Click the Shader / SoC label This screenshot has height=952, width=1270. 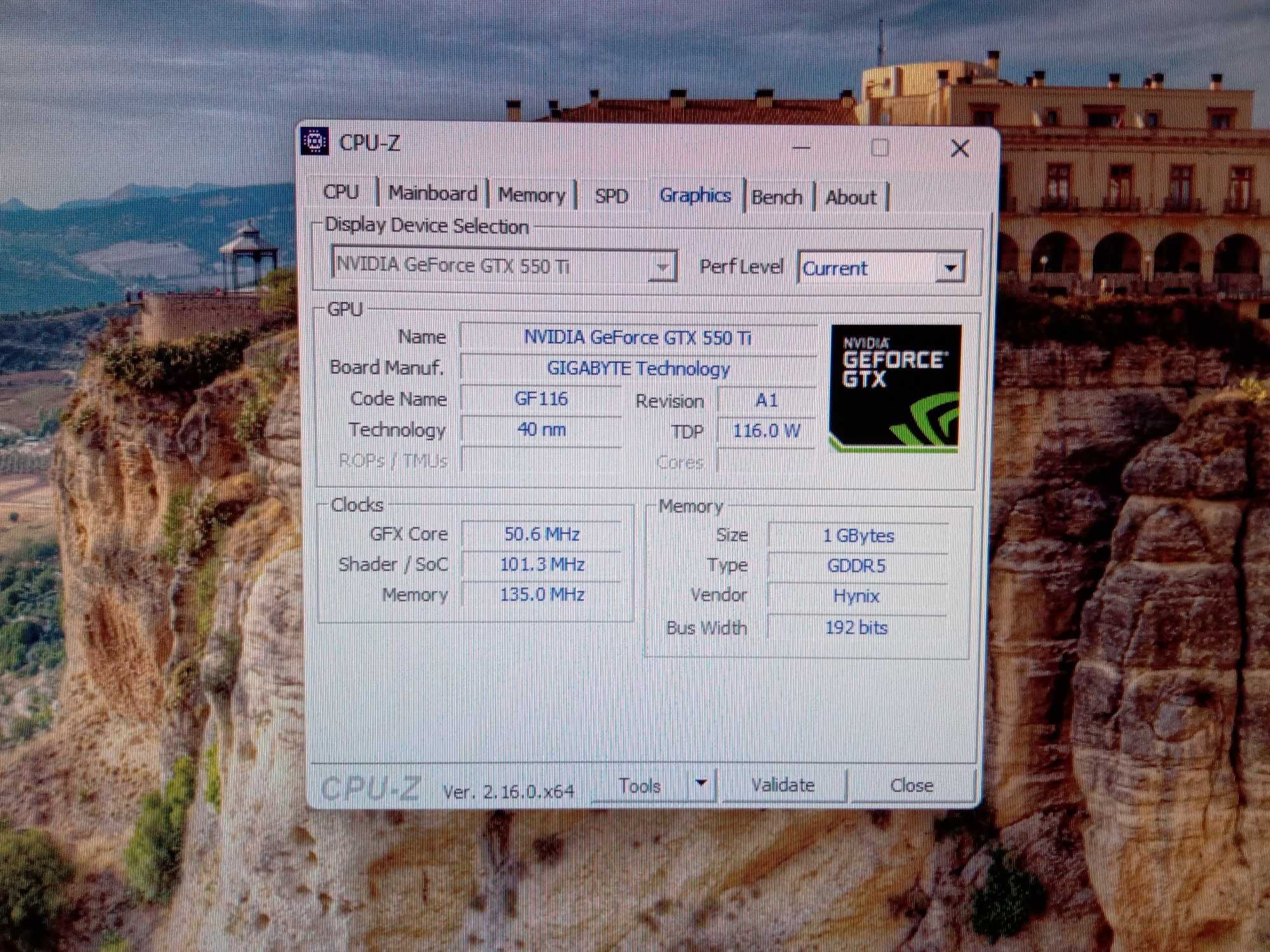(x=393, y=564)
